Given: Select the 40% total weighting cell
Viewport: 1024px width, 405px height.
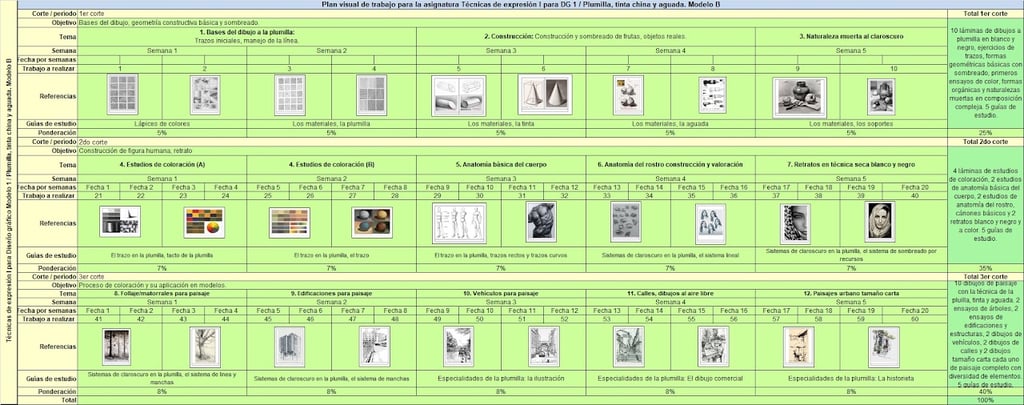Looking at the screenshot, I should click(985, 391).
